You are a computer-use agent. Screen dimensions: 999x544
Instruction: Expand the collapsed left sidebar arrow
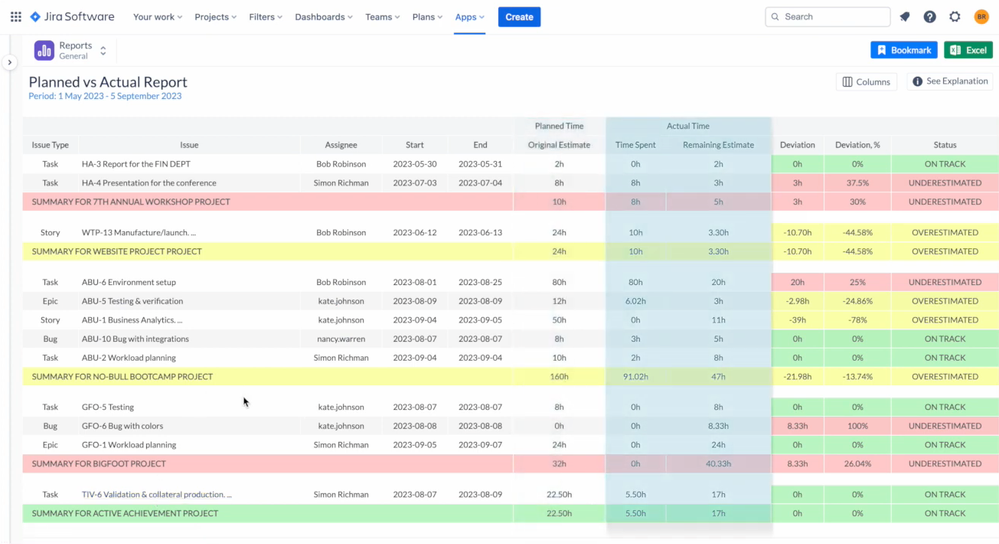[x=10, y=62]
